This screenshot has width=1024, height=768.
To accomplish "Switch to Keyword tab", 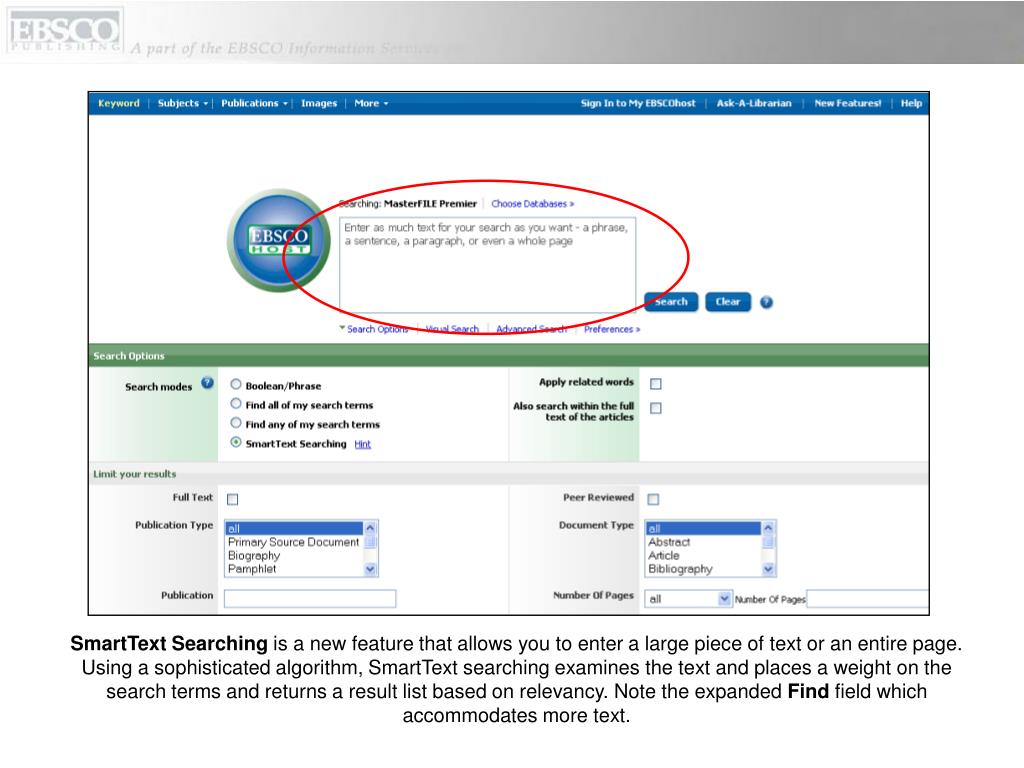I will (119, 103).
